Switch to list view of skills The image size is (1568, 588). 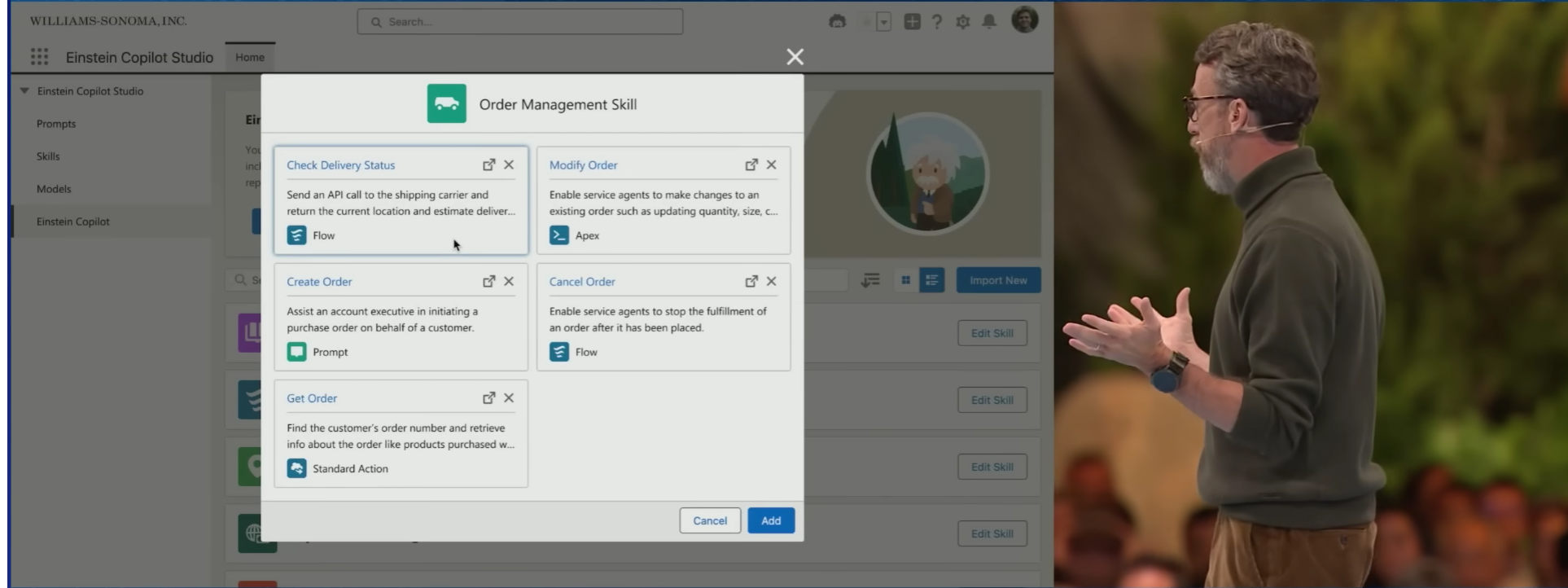(x=932, y=280)
